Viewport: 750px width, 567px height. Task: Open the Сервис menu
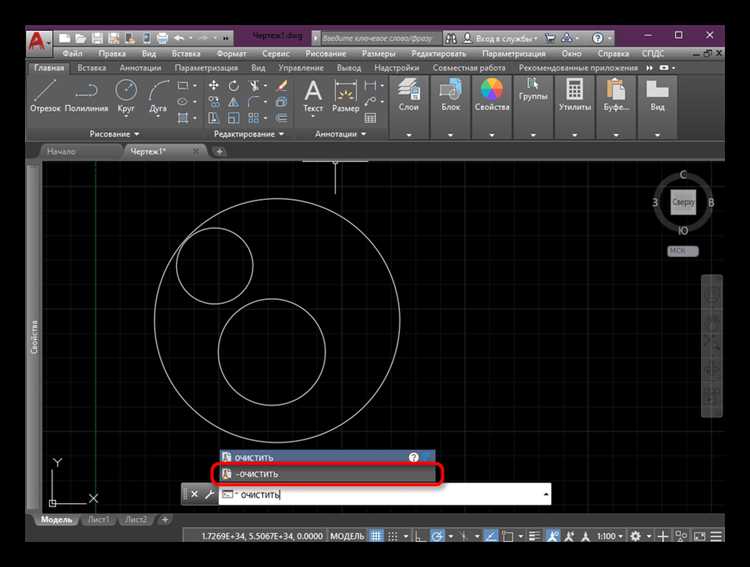coord(276,53)
